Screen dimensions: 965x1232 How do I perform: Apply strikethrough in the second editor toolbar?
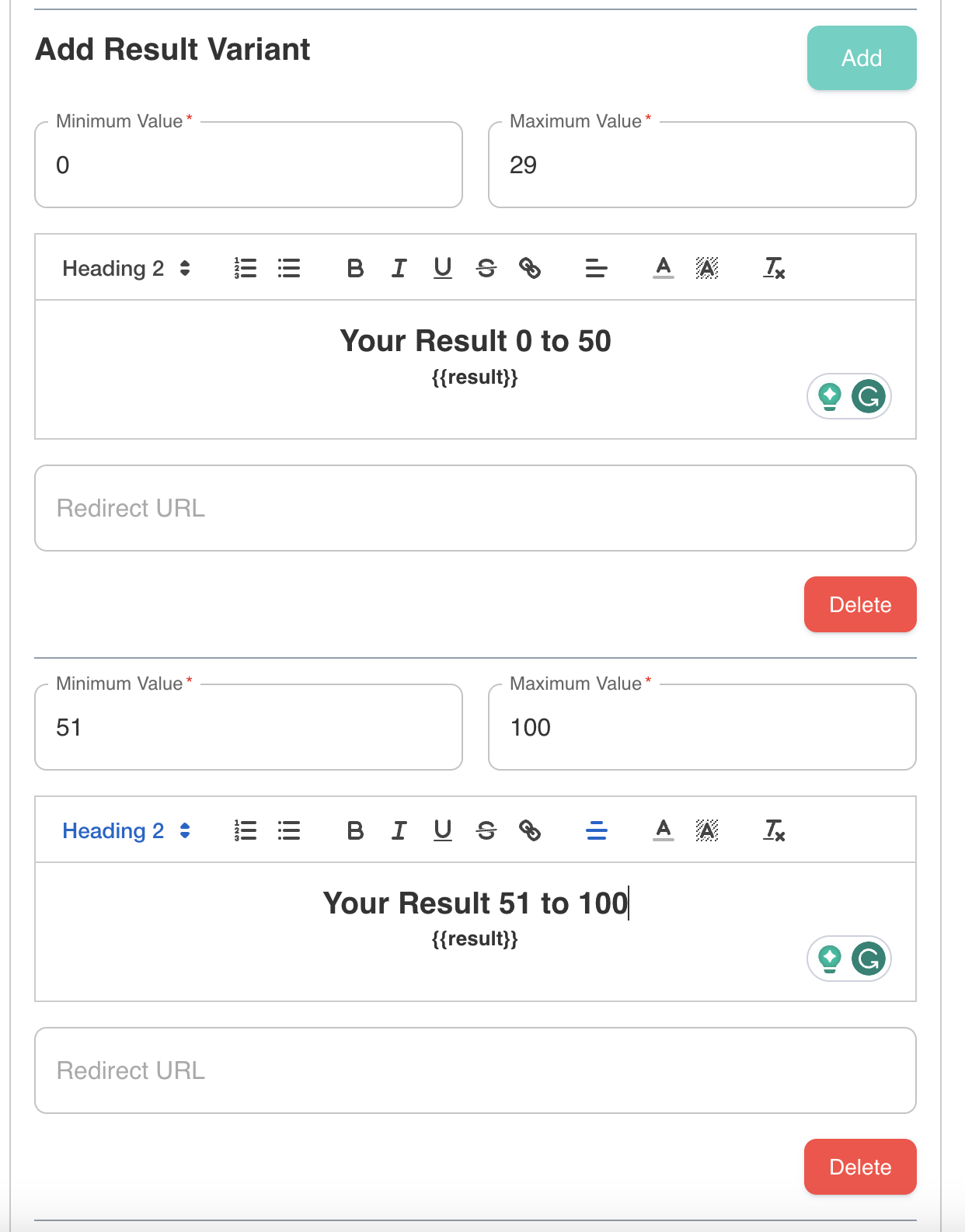pyautogui.click(x=486, y=830)
